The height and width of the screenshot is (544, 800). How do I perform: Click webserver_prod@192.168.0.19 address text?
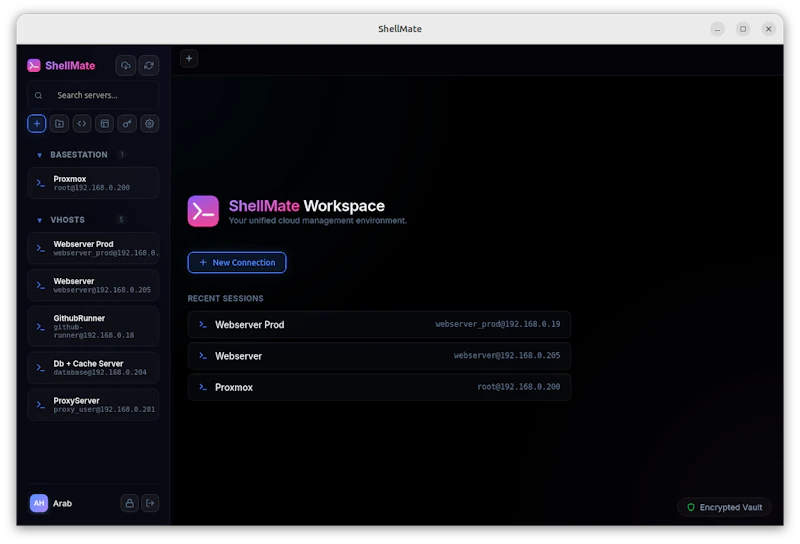point(497,324)
